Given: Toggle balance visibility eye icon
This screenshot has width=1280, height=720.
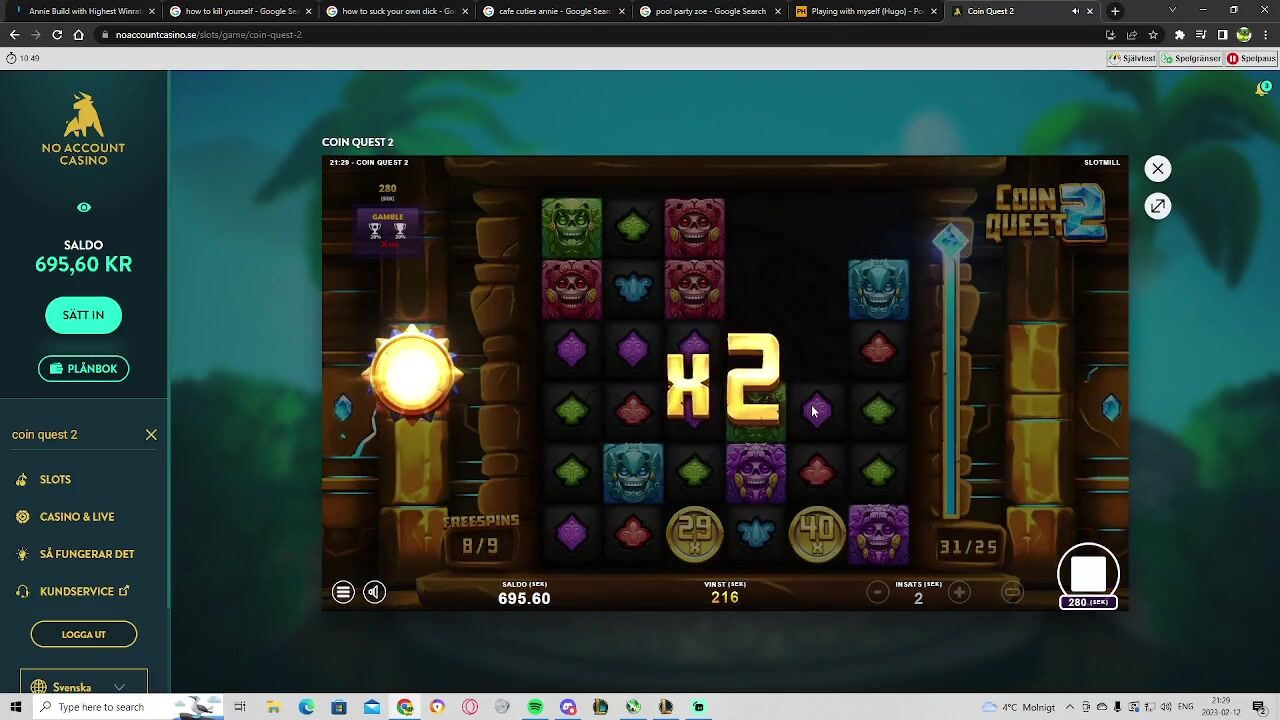Looking at the screenshot, I should click(84, 208).
